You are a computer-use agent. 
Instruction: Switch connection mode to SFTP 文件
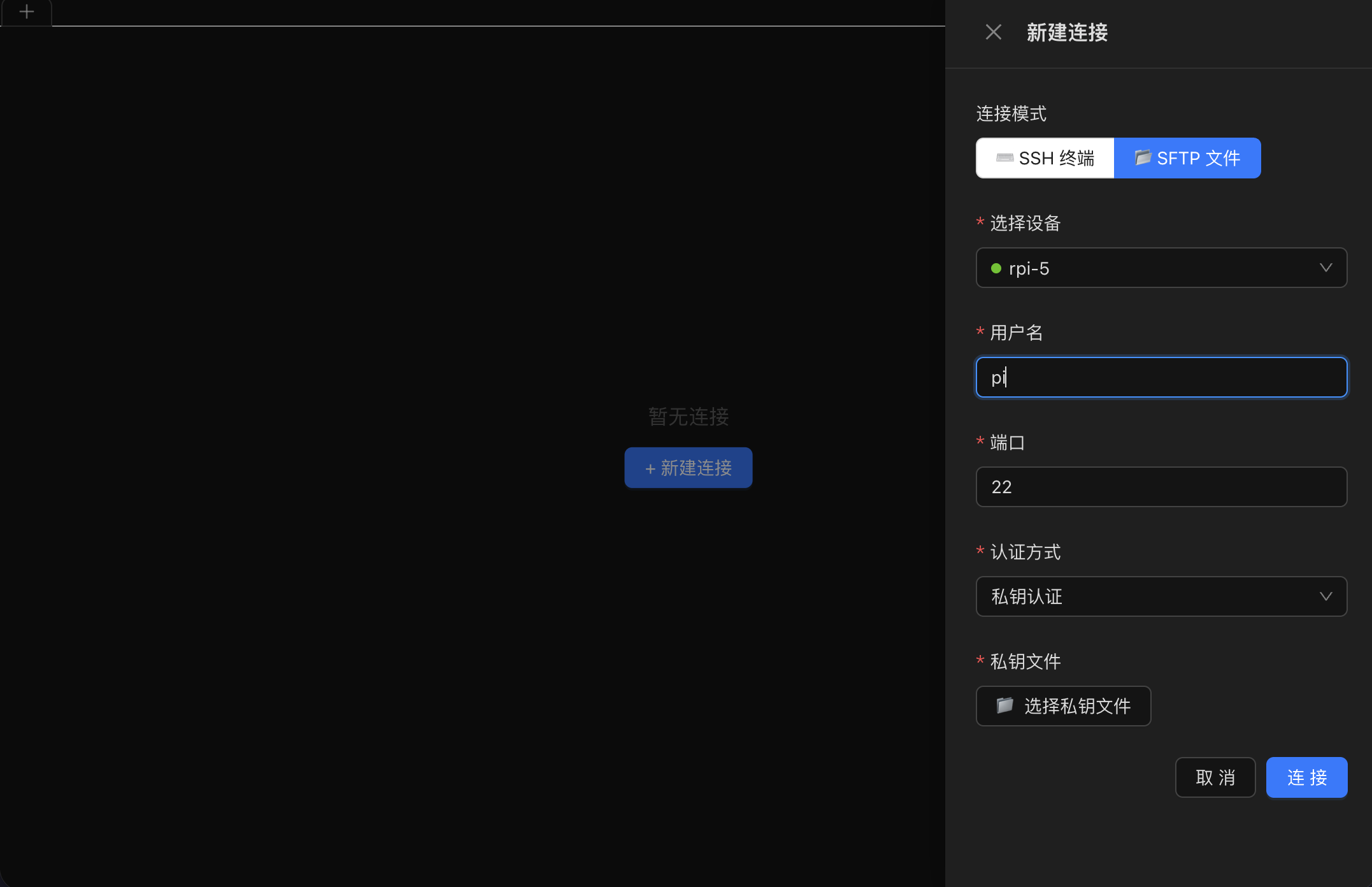(x=1187, y=157)
